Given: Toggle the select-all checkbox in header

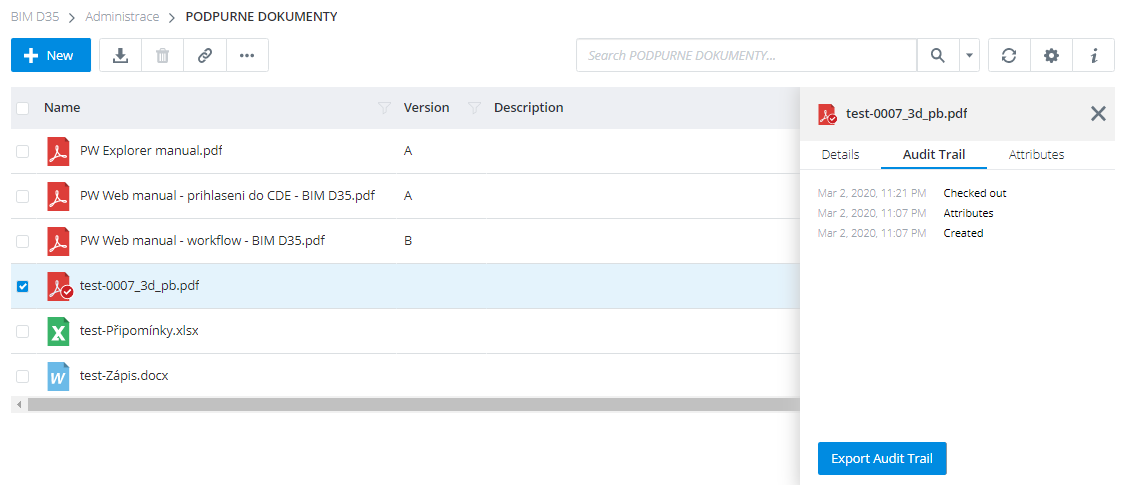Looking at the screenshot, I should (x=23, y=108).
